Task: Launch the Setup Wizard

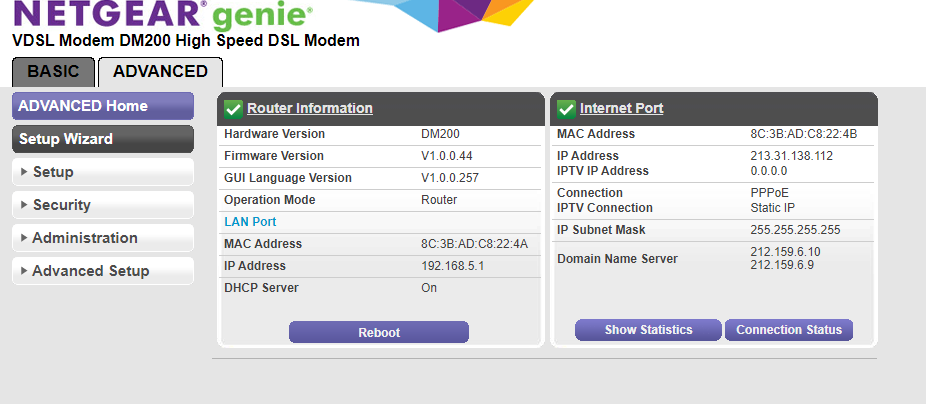Action: [103, 139]
